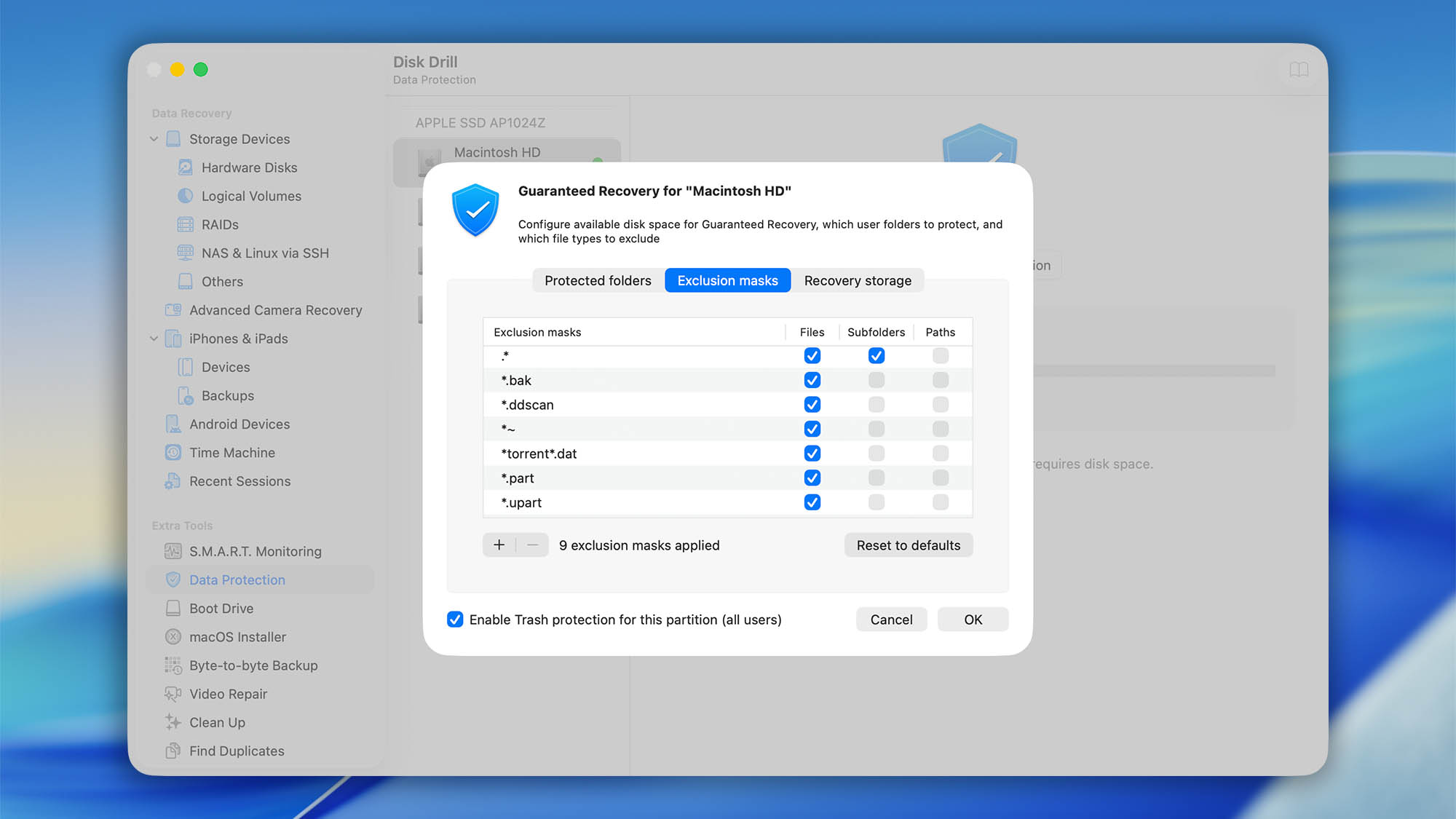The height and width of the screenshot is (819, 1456).
Task: Switch to Protected folders tab
Action: (x=598, y=280)
